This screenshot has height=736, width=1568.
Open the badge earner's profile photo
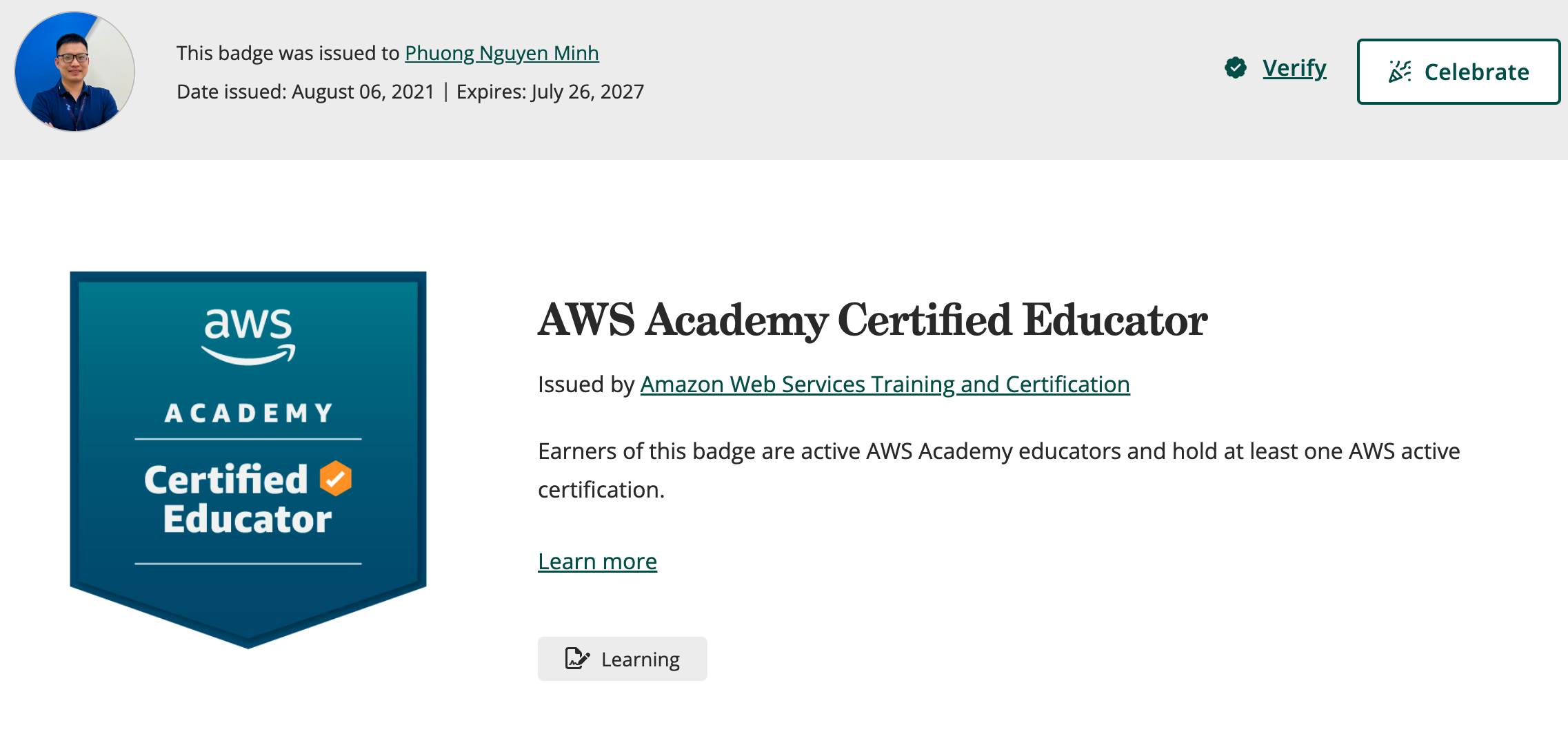click(74, 72)
